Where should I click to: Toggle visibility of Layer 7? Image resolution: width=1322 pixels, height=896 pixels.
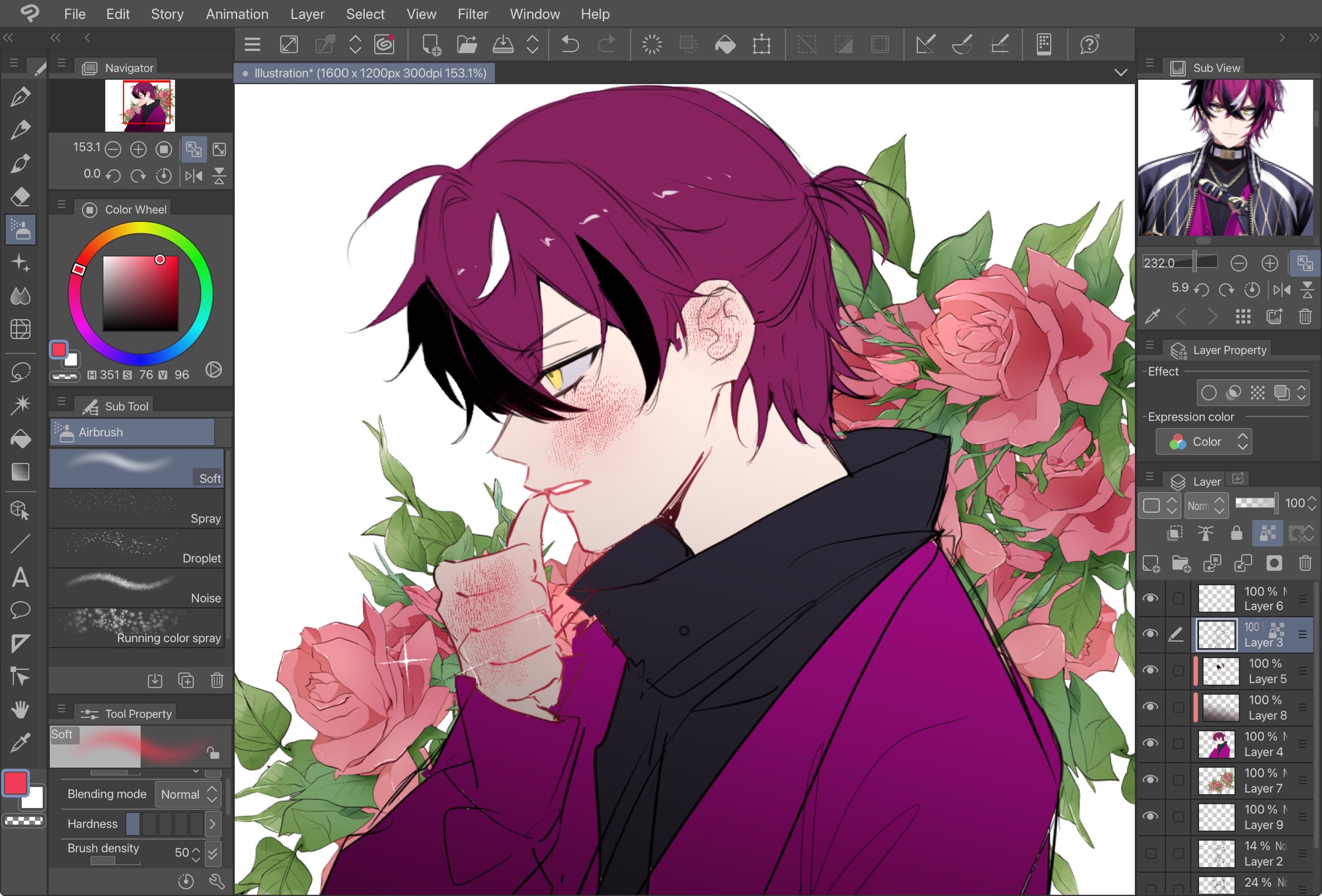(1150, 780)
